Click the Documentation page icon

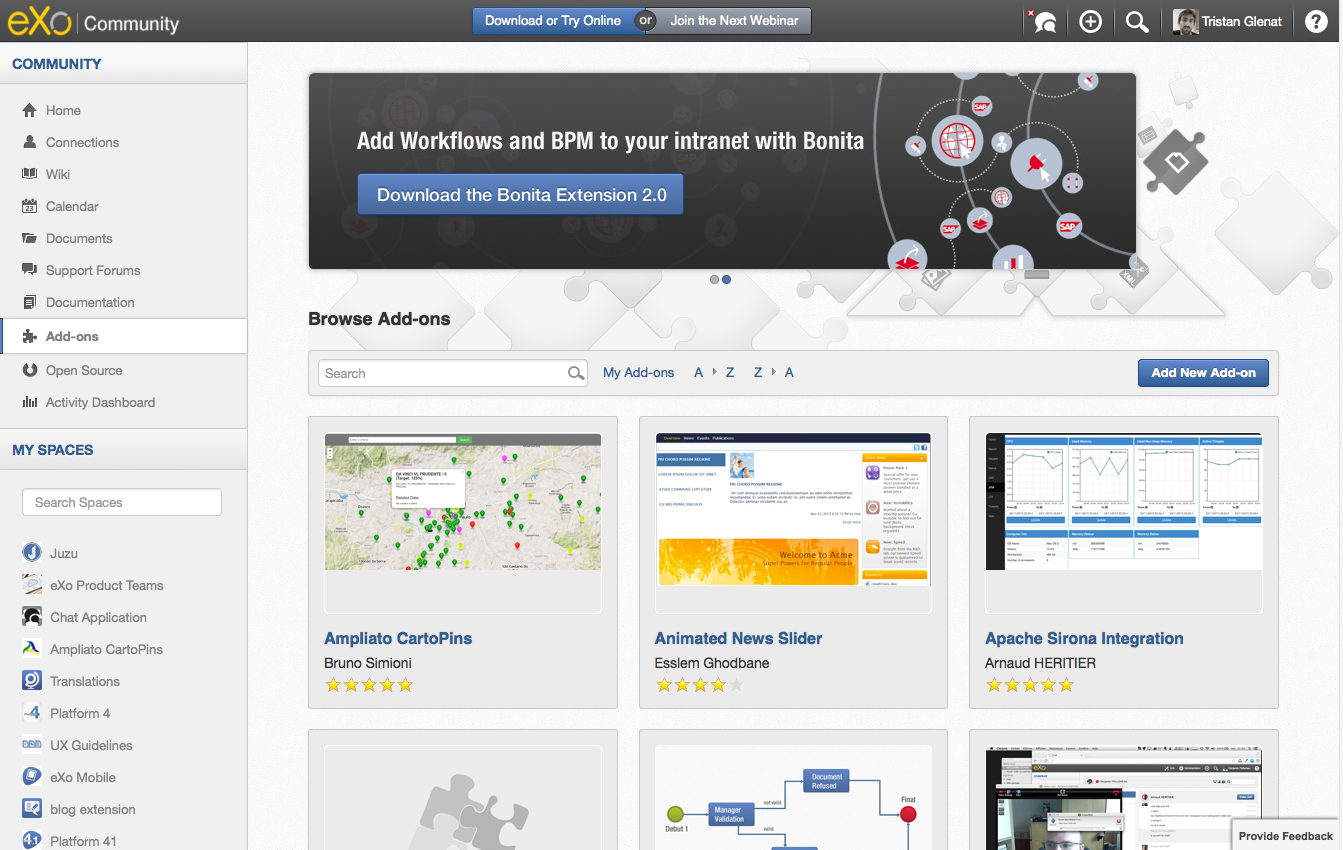click(29, 302)
